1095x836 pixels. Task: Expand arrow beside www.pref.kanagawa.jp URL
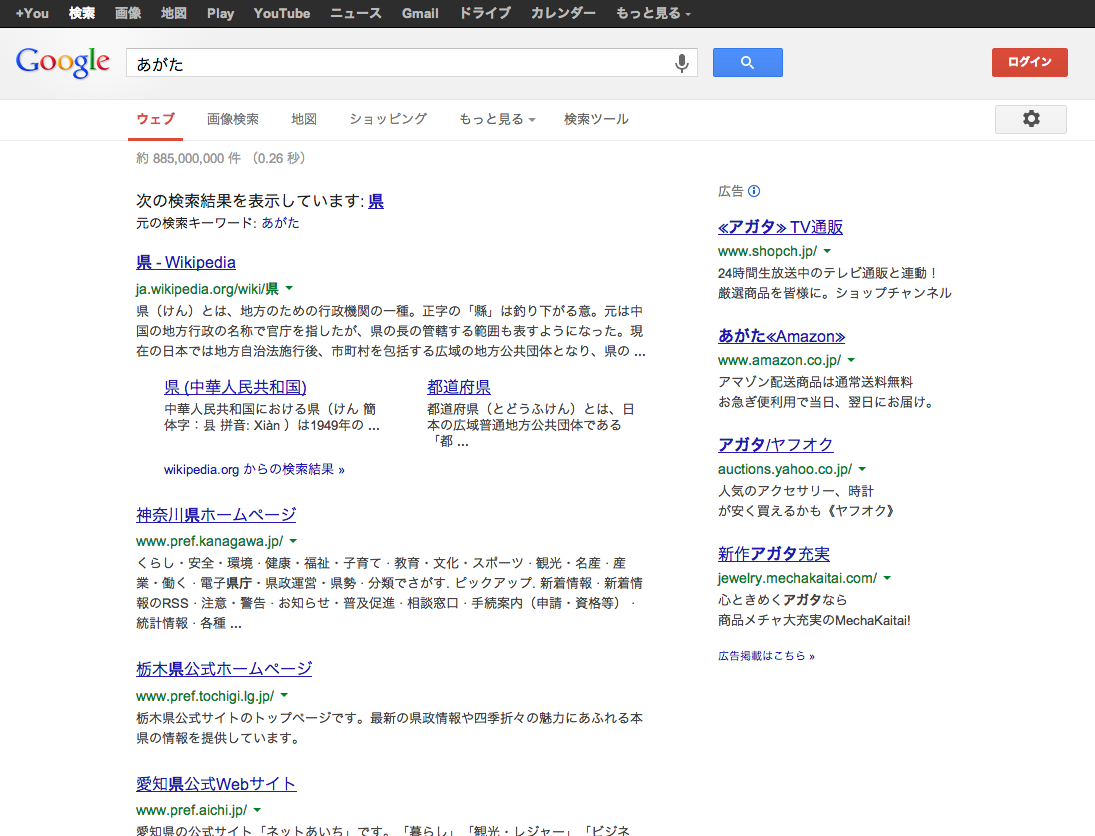click(293, 540)
